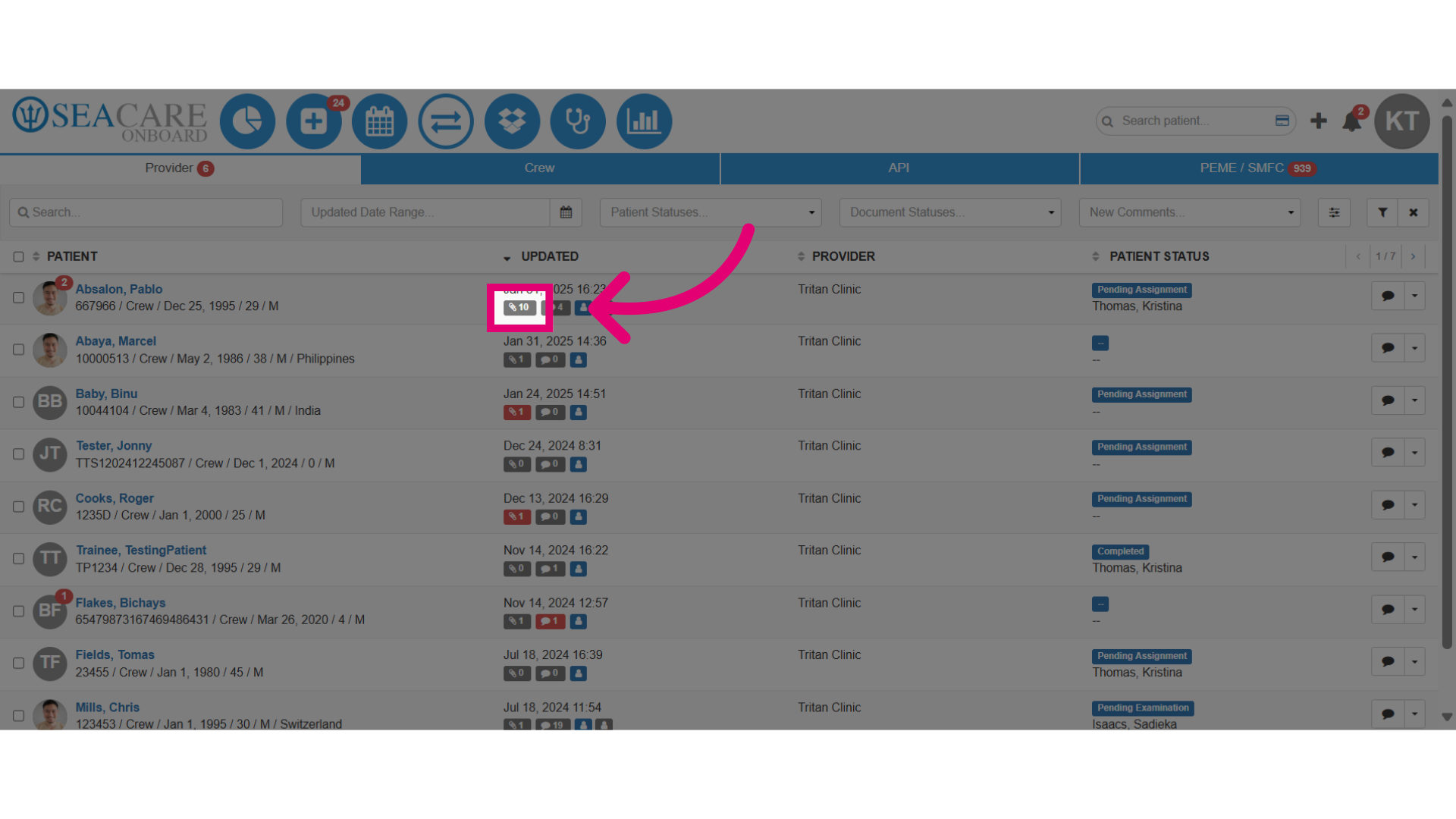
Task: Switch to the Provider tab
Action: pyautogui.click(x=180, y=168)
